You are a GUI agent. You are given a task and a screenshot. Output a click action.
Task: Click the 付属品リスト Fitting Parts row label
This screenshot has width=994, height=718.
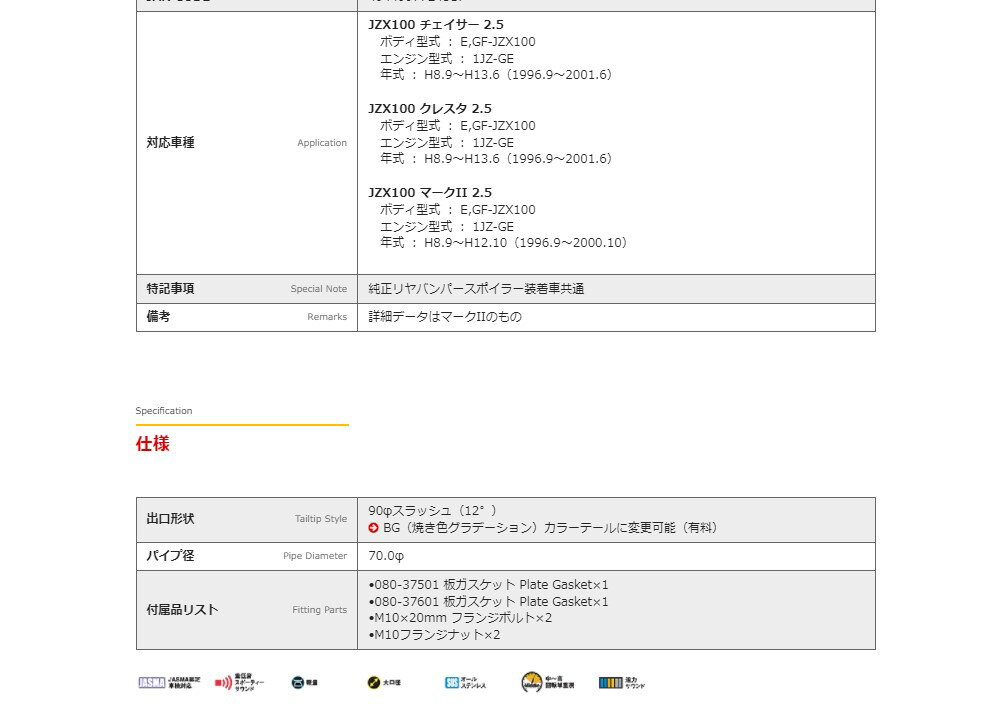(182, 610)
